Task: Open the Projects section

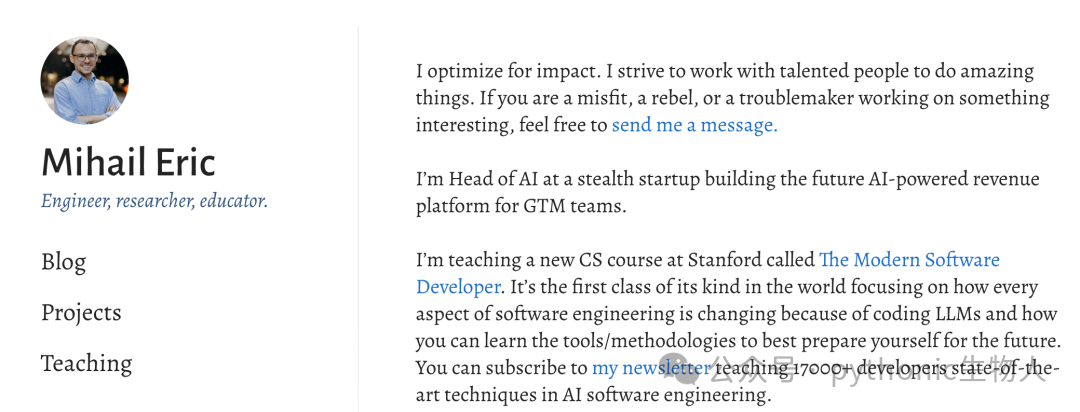Action: (81, 313)
